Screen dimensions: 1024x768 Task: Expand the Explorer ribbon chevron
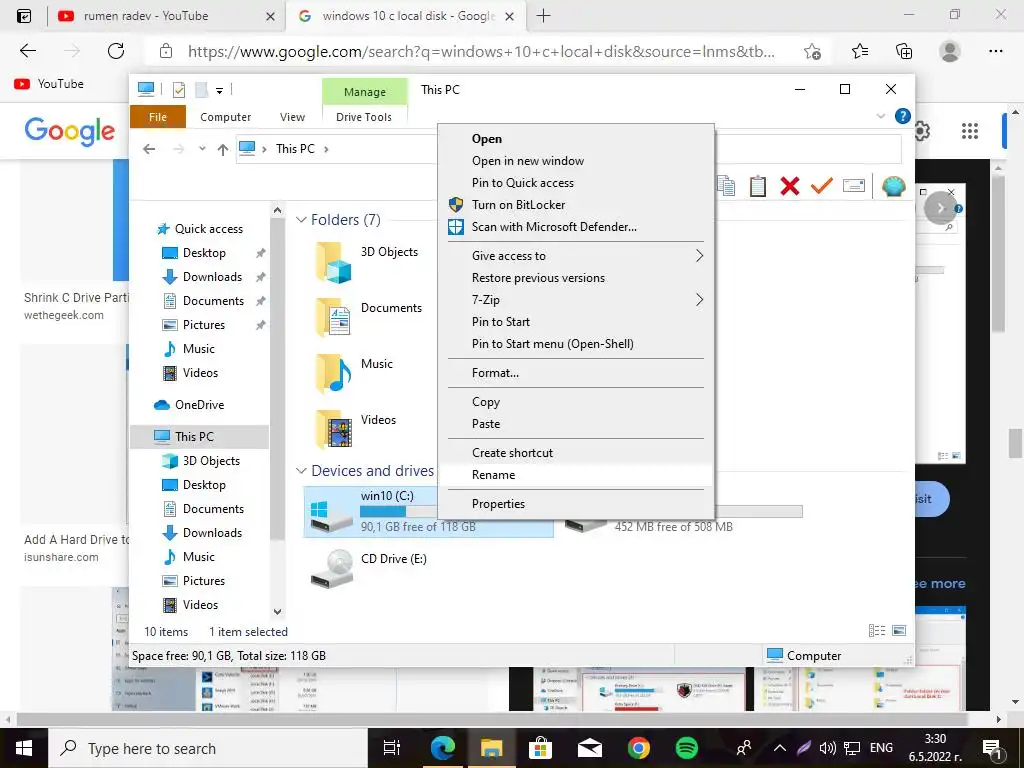click(880, 116)
